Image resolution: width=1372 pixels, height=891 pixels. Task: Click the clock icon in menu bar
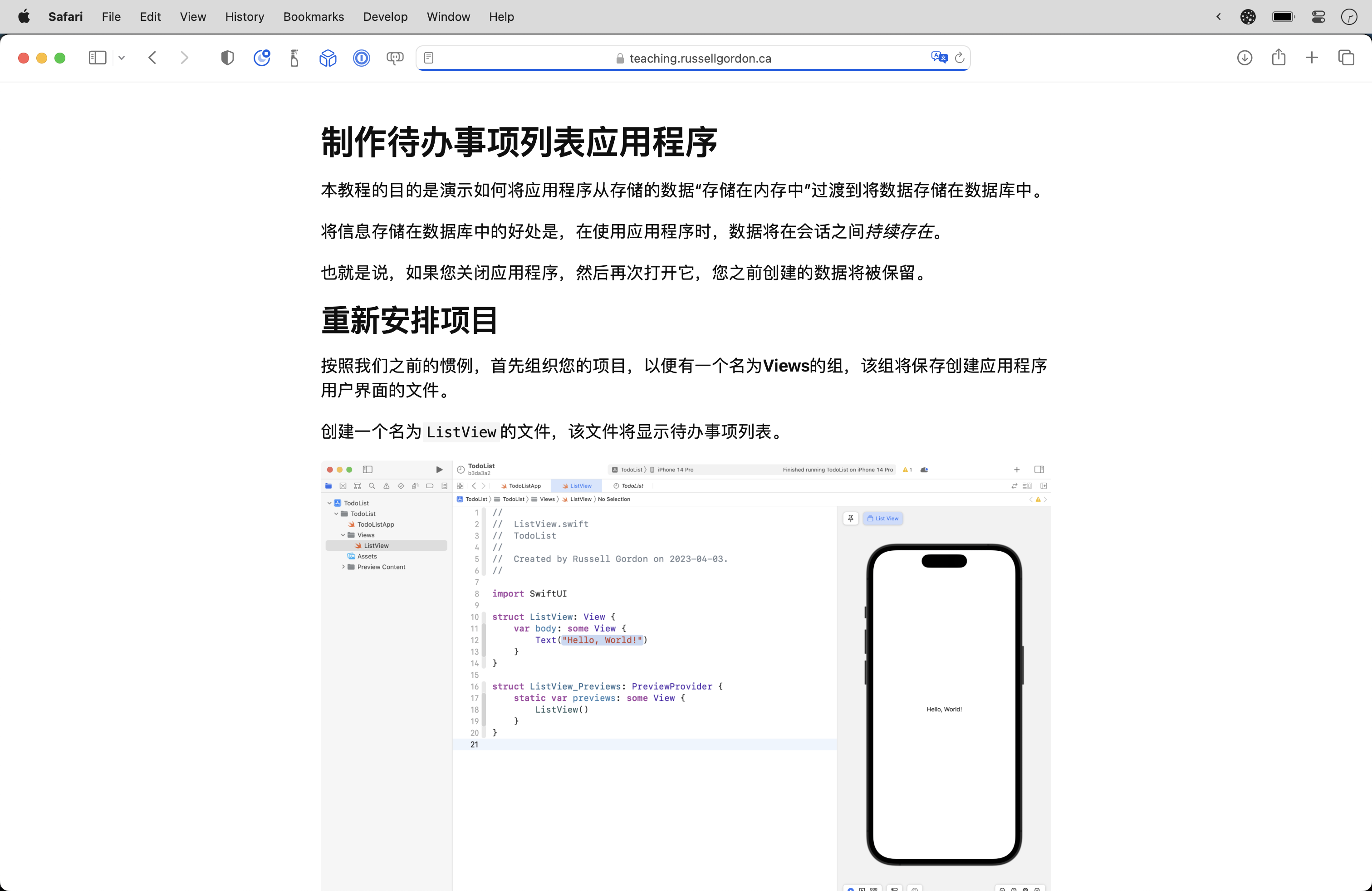point(1349,17)
